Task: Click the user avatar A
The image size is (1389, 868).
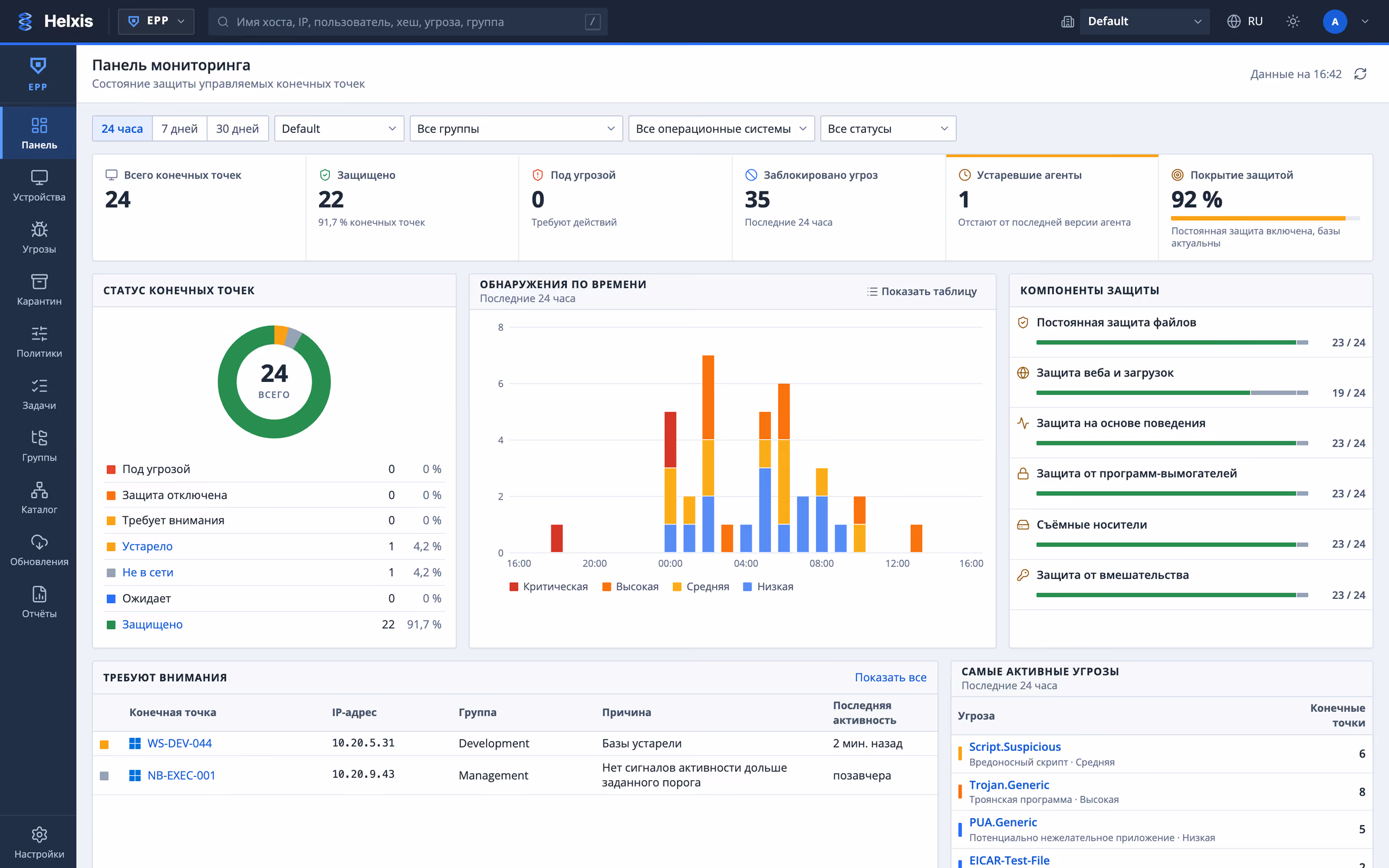Action: pyautogui.click(x=1335, y=21)
